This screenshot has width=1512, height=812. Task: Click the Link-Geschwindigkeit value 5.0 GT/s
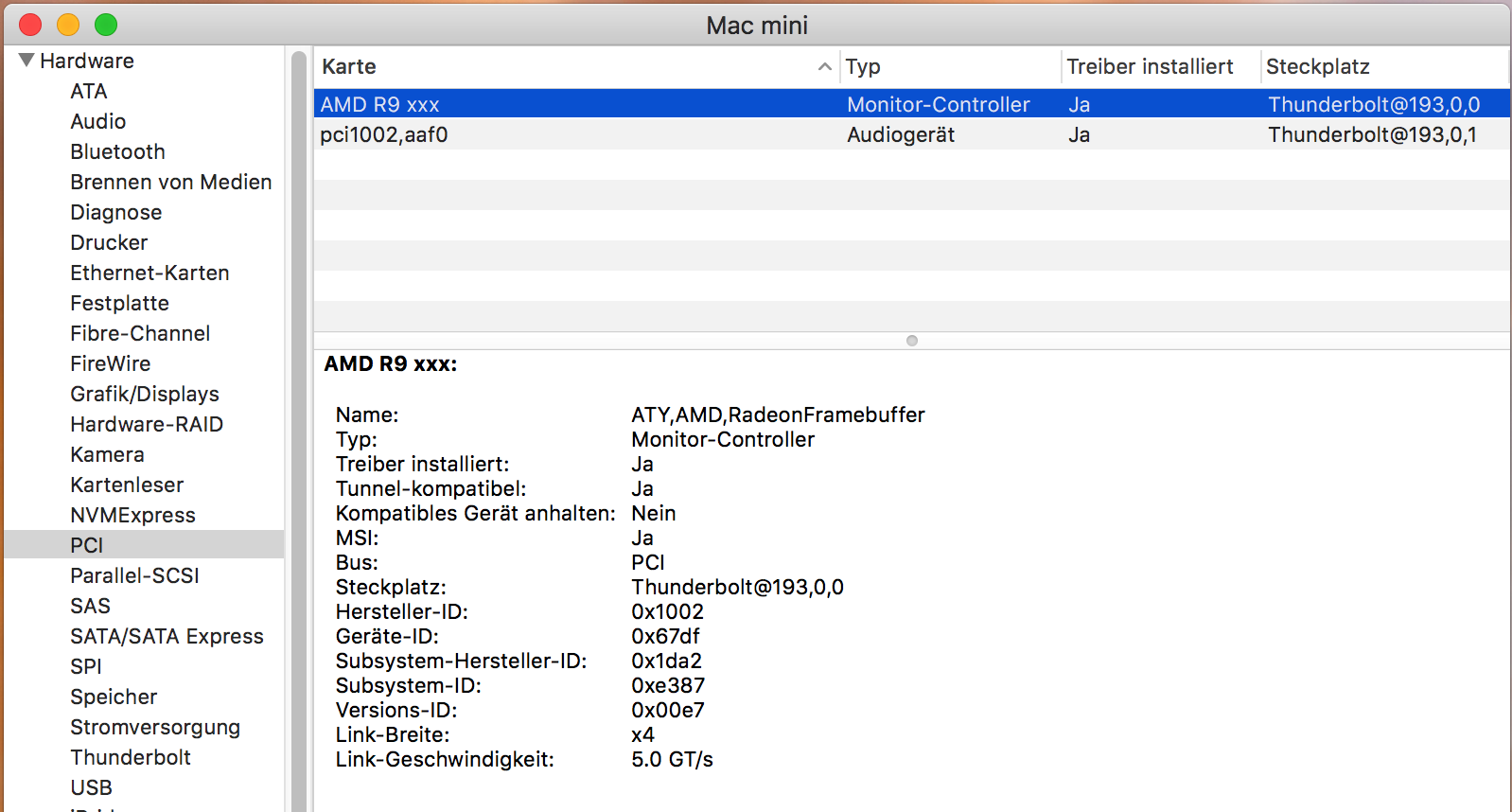pyautogui.click(x=672, y=759)
